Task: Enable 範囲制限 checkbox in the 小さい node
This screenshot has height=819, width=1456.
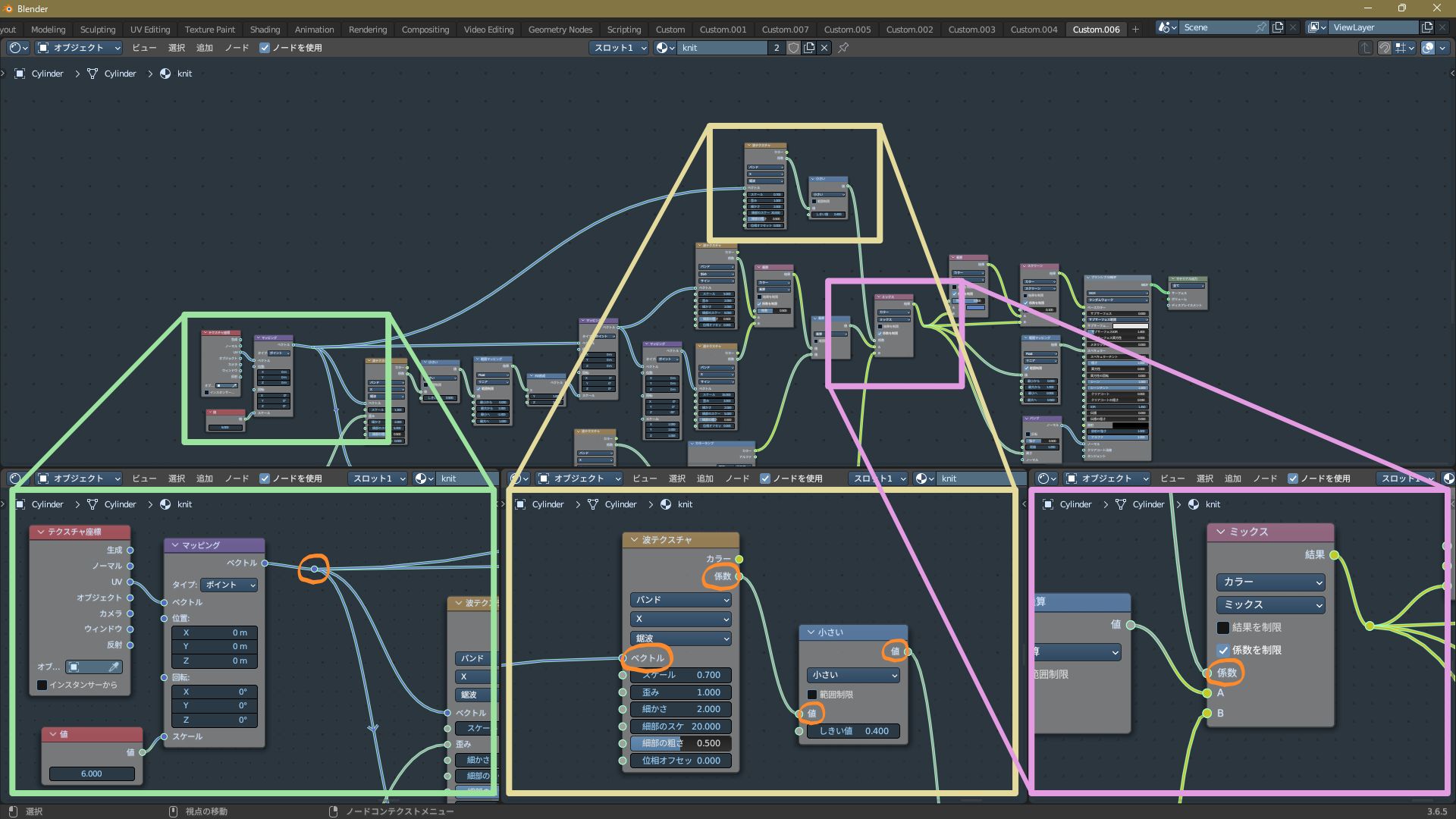Action: pyautogui.click(x=812, y=695)
